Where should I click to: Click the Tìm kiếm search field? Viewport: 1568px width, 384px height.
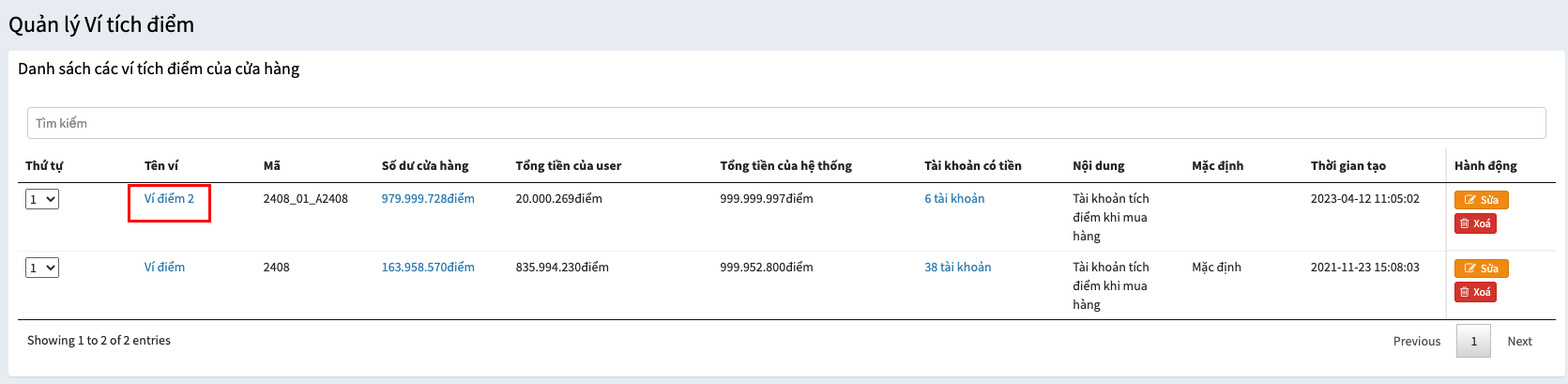(785, 123)
